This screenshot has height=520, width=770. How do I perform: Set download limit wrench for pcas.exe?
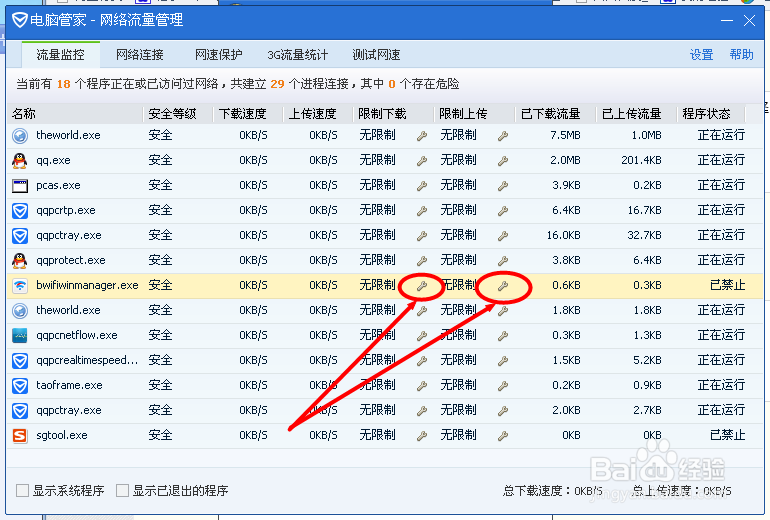422,186
